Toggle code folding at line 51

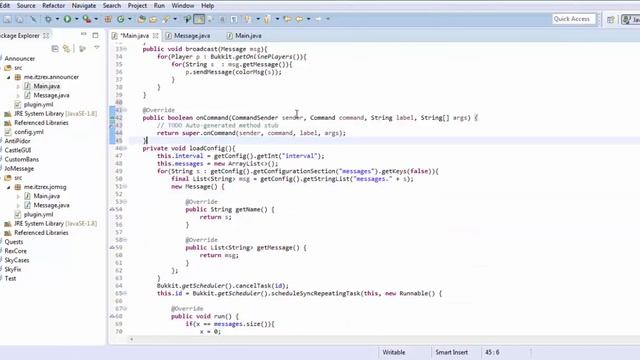point(125,187)
